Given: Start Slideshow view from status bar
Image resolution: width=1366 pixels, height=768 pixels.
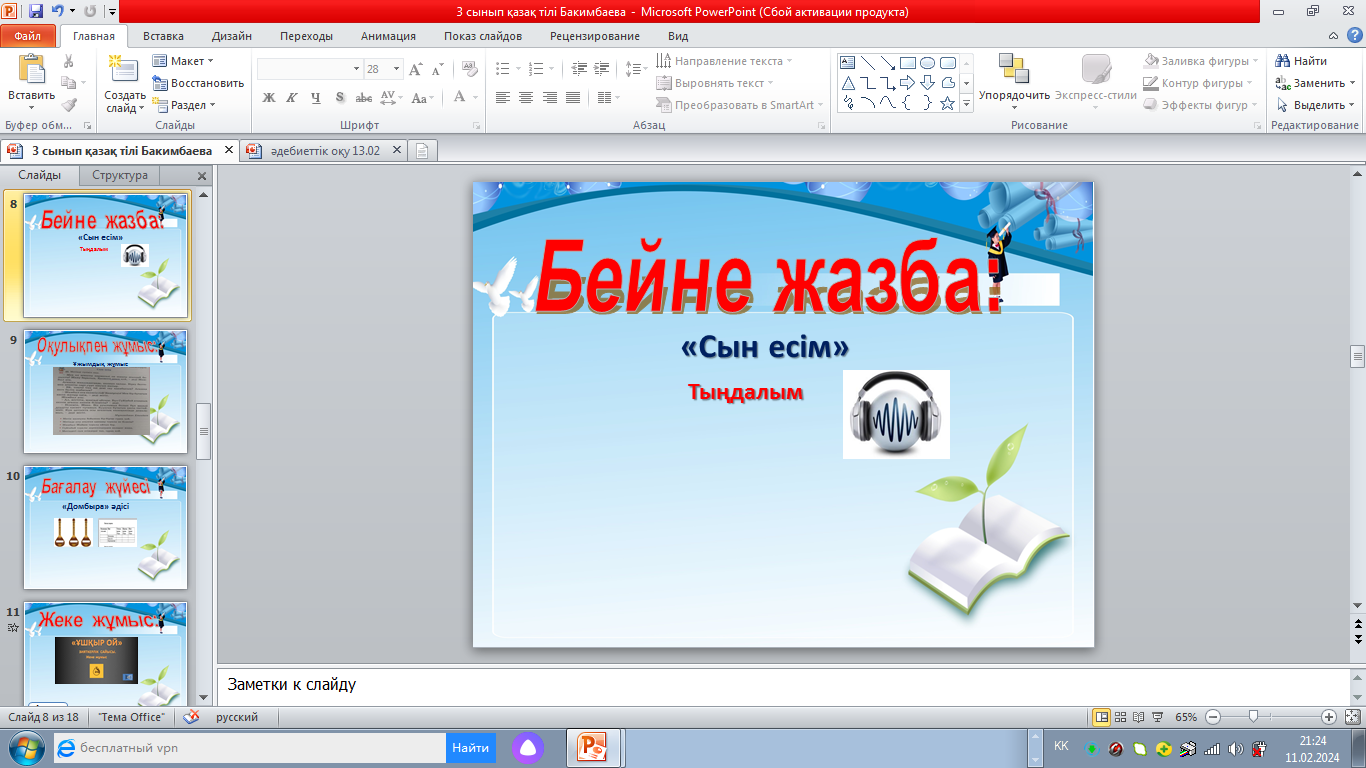Looking at the screenshot, I should pyautogui.click(x=1157, y=717).
